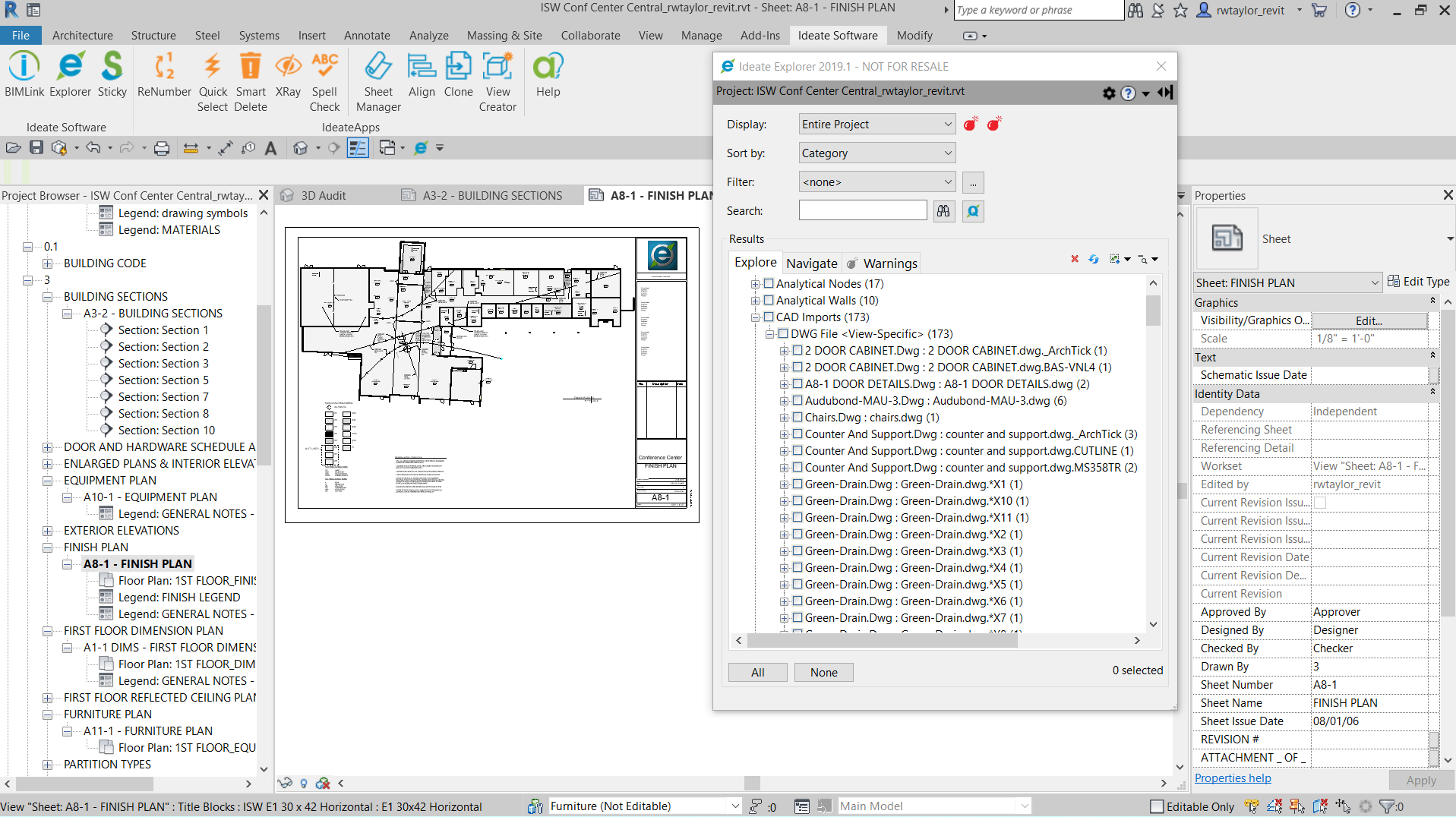Screen dimensions: 1456x817
Task: Open Ideate Software Help
Action: [x=548, y=74]
